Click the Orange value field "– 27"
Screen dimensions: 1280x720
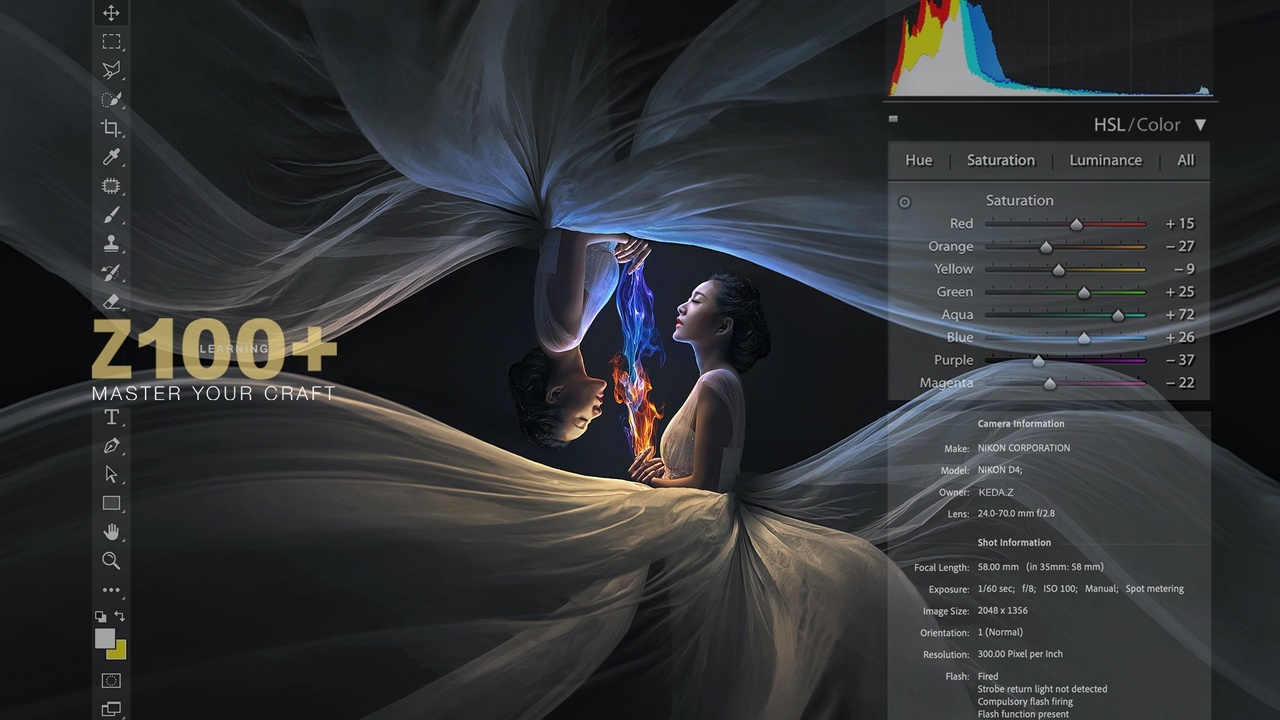pyautogui.click(x=1180, y=246)
